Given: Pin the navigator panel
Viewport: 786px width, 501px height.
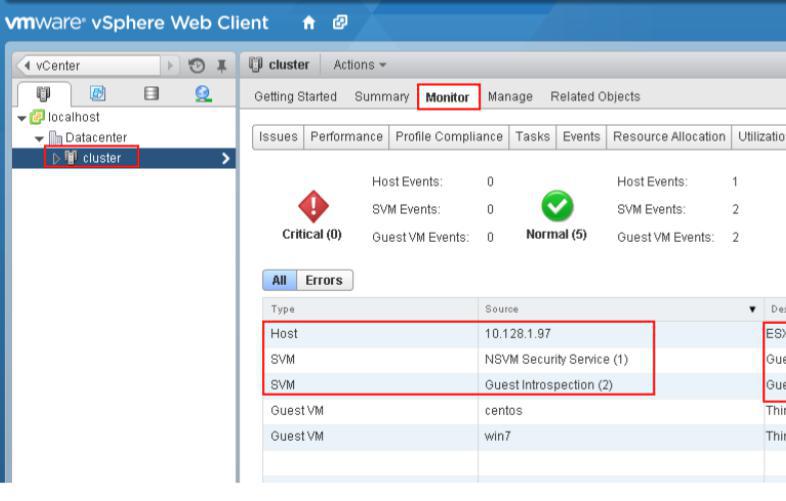Looking at the screenshot, I should pos(222,66).
